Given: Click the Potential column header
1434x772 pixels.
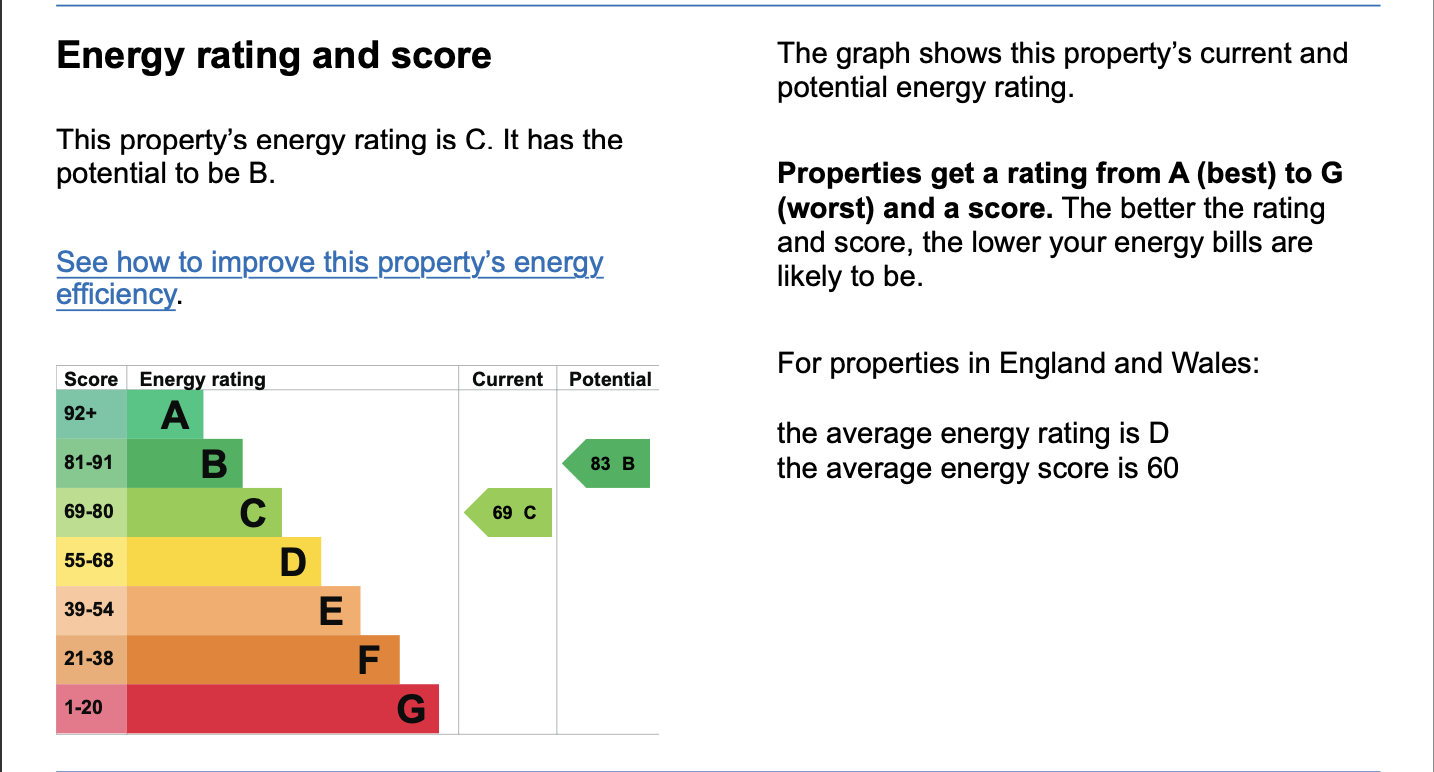Looking at the screenshot, I should tap(609, 379).
